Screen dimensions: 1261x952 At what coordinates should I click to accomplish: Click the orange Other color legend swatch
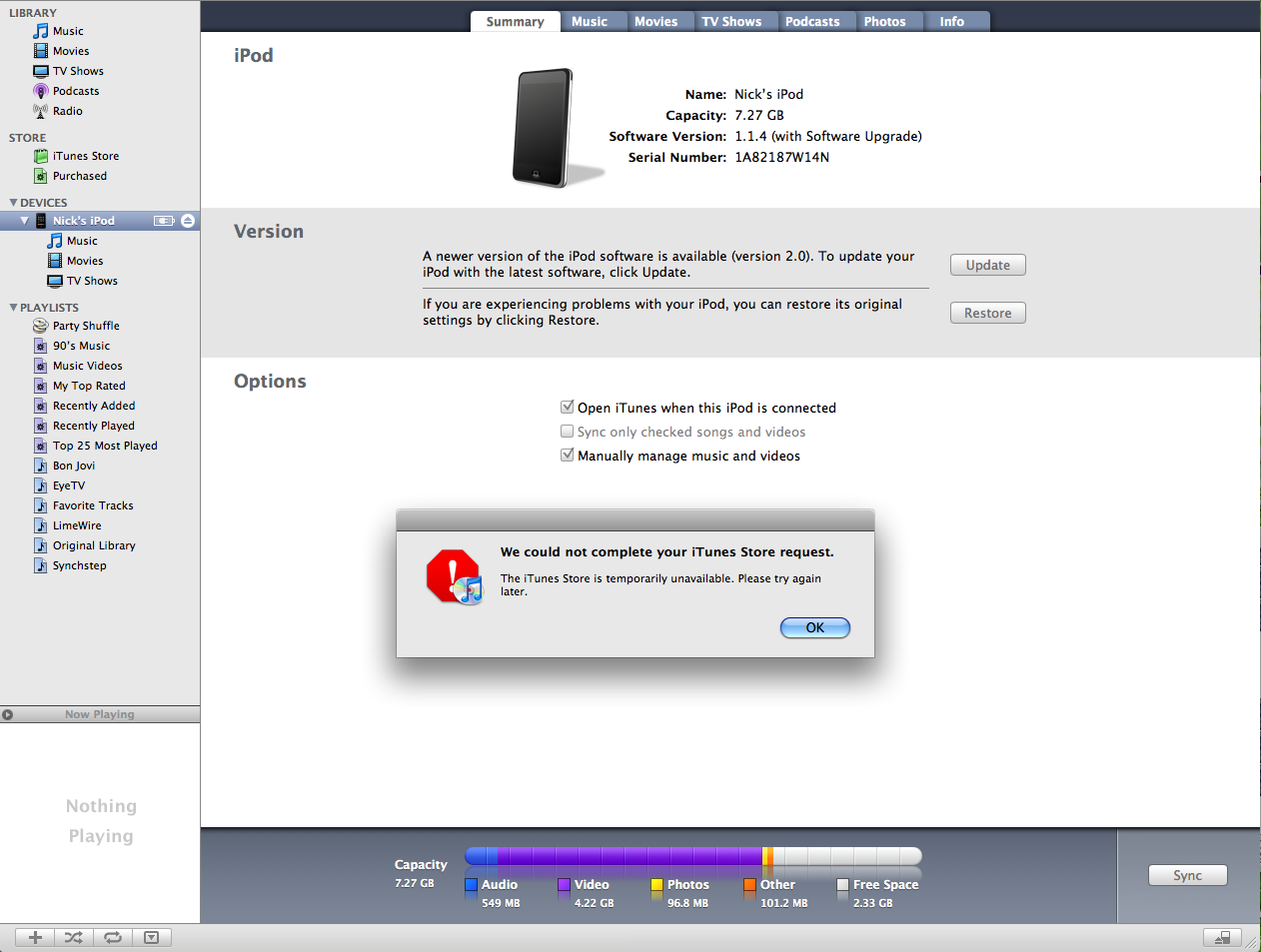click(750, 884)
